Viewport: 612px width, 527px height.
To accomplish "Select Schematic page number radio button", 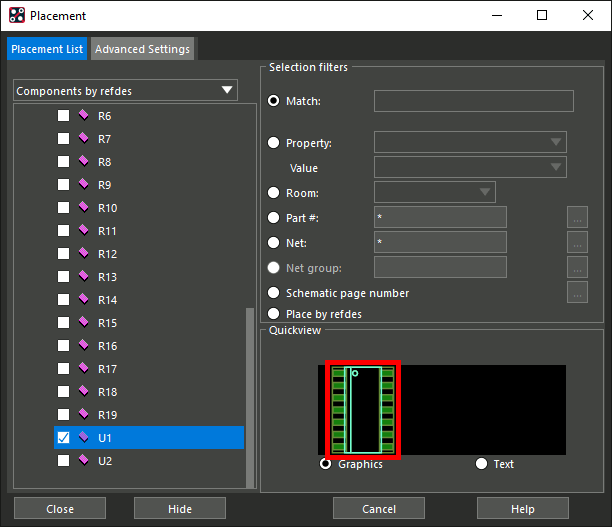I will (273, 292).
